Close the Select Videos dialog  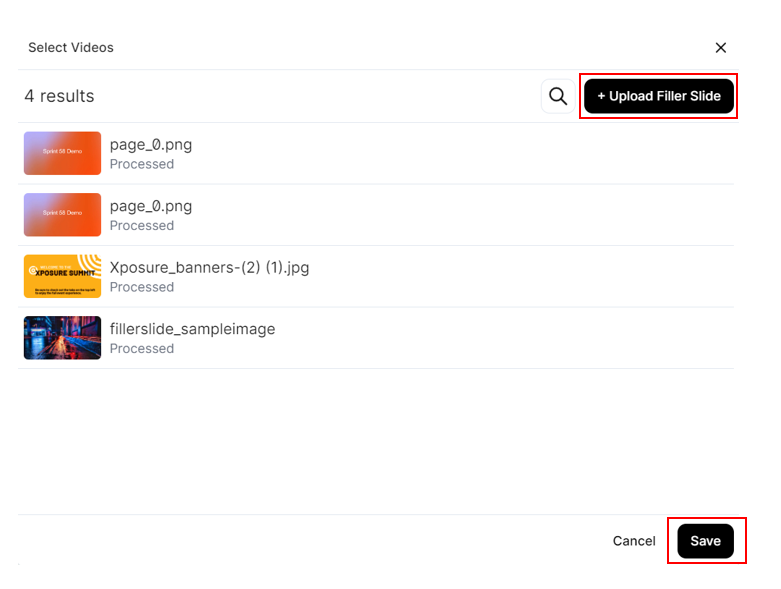720,48
